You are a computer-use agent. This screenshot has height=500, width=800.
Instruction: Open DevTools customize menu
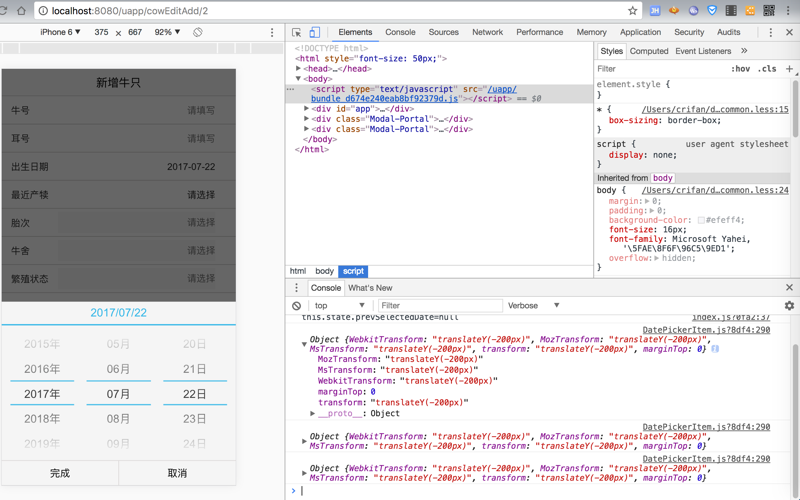(770, 32)
